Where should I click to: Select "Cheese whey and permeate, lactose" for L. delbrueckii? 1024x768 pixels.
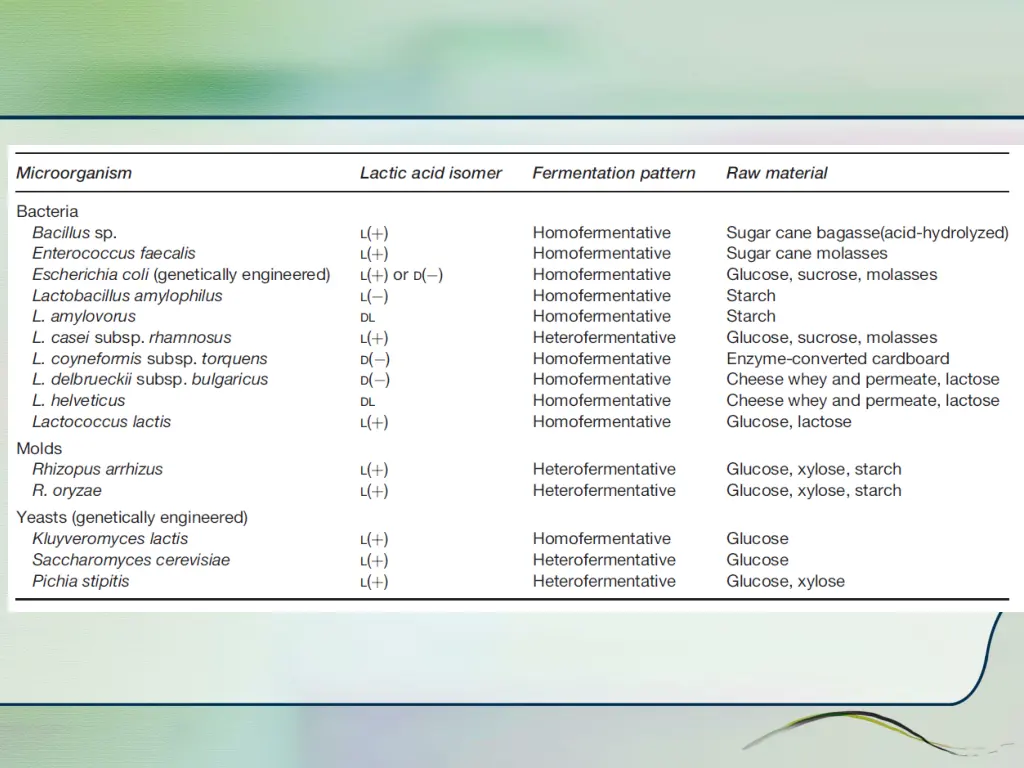pos(863,379)
